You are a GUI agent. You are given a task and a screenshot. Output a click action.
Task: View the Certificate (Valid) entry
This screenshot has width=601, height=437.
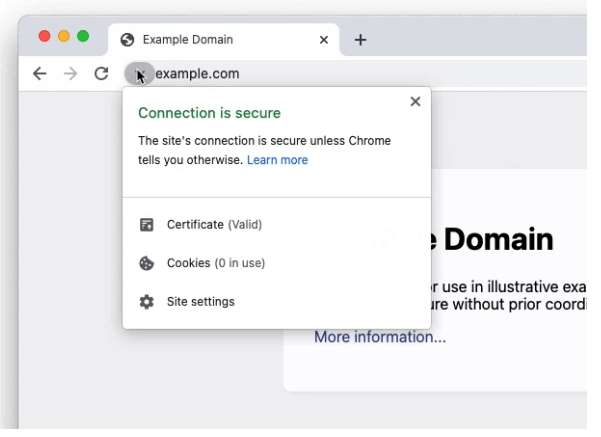tap(214, 225)
